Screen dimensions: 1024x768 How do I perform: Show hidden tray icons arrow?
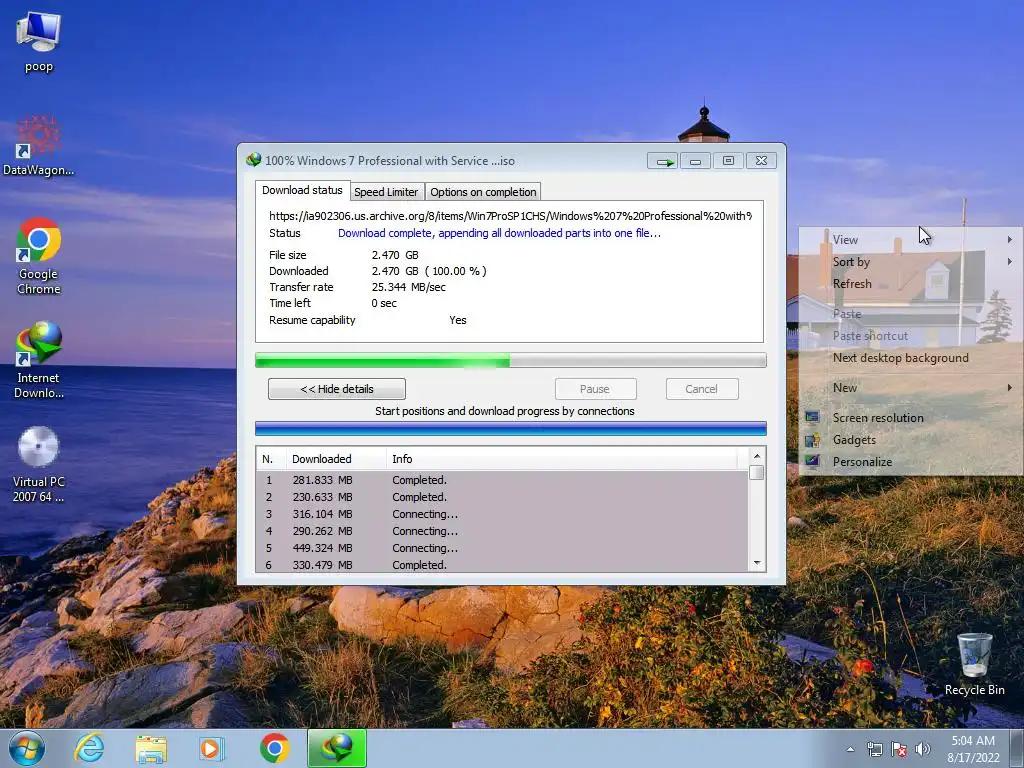click(x=850, y=749)
